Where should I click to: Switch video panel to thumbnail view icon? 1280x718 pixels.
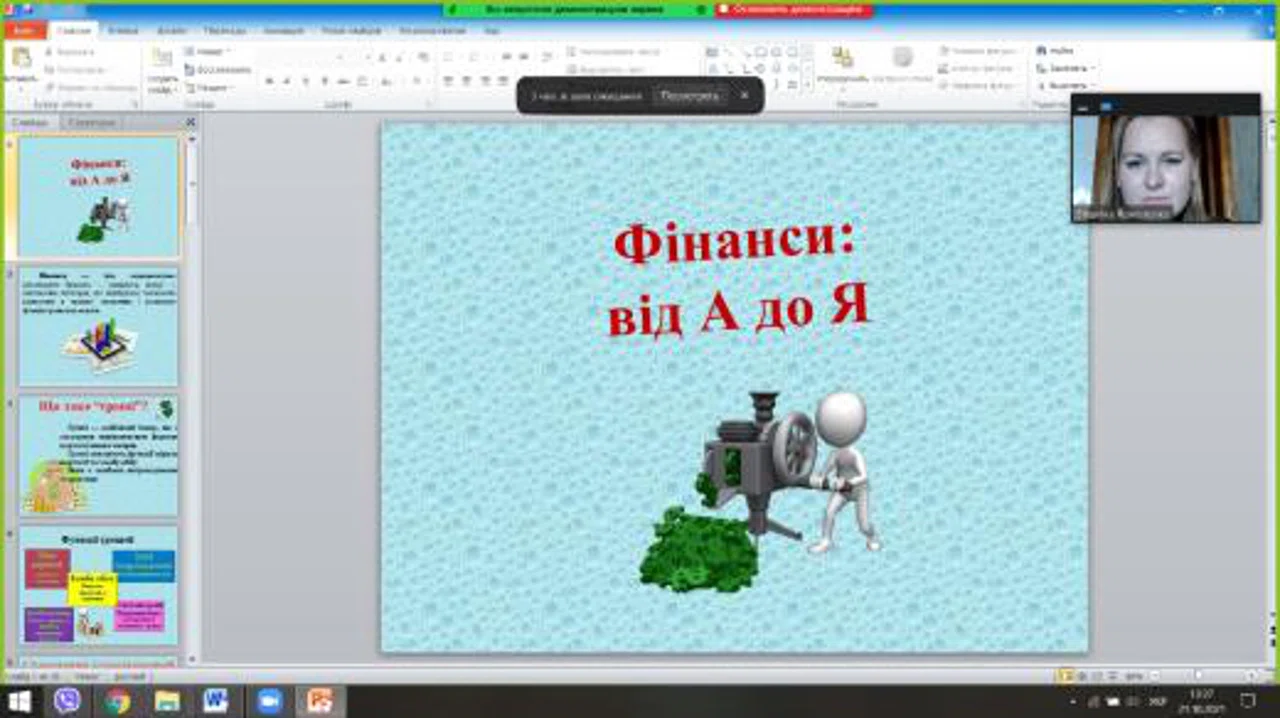click(1106, 106)
